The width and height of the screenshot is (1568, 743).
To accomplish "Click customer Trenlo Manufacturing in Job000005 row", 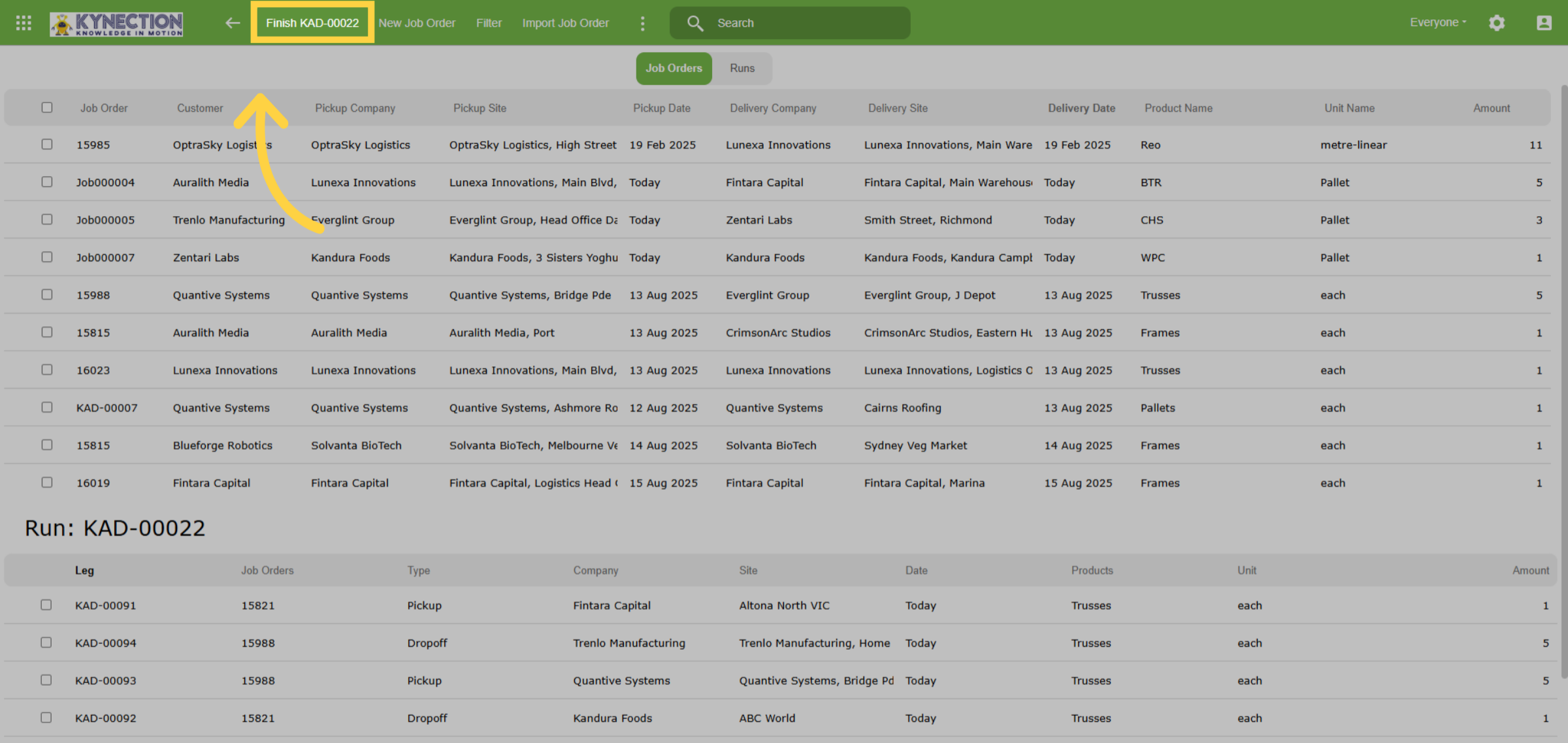I will click(x=229, y=220).
